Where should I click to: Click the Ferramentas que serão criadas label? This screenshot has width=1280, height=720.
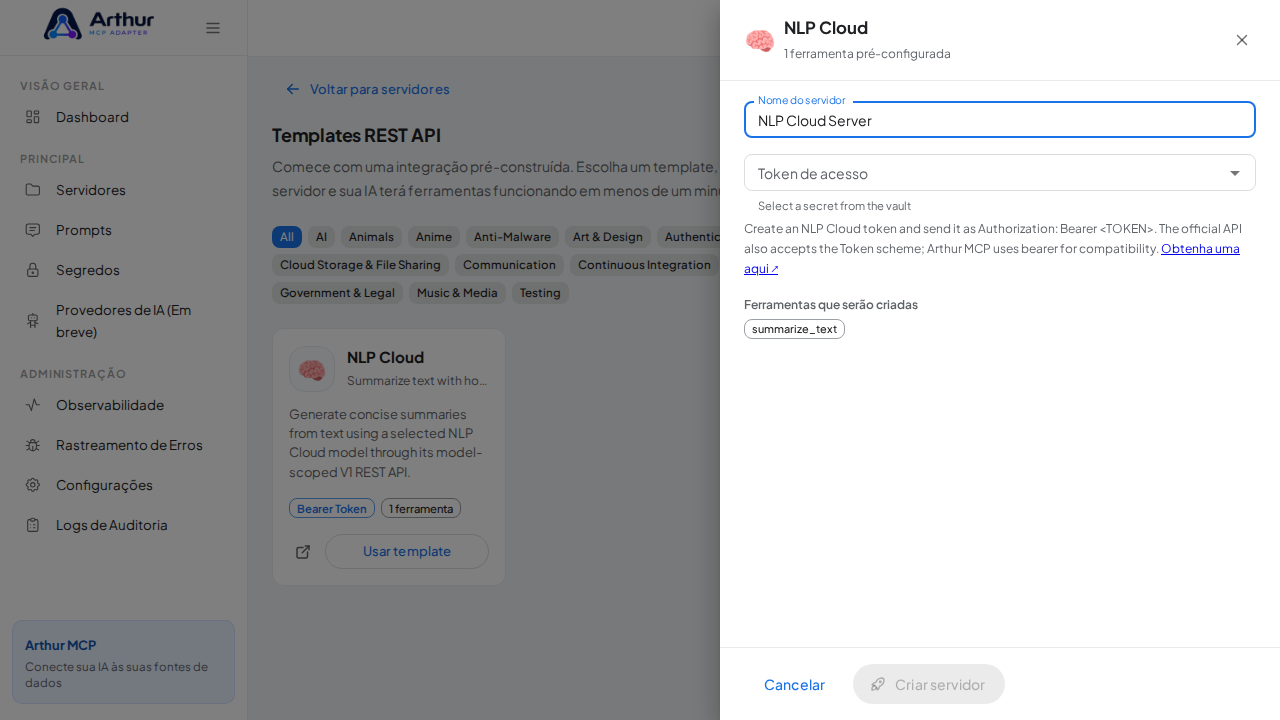(831, 304)
